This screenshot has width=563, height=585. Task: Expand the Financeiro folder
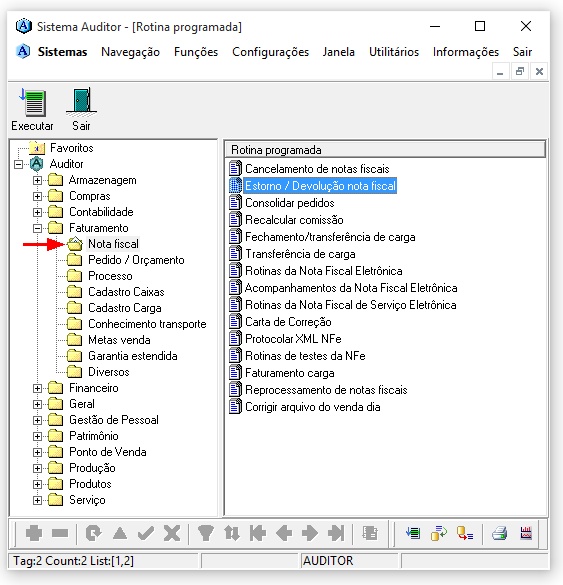click(37, 388)
